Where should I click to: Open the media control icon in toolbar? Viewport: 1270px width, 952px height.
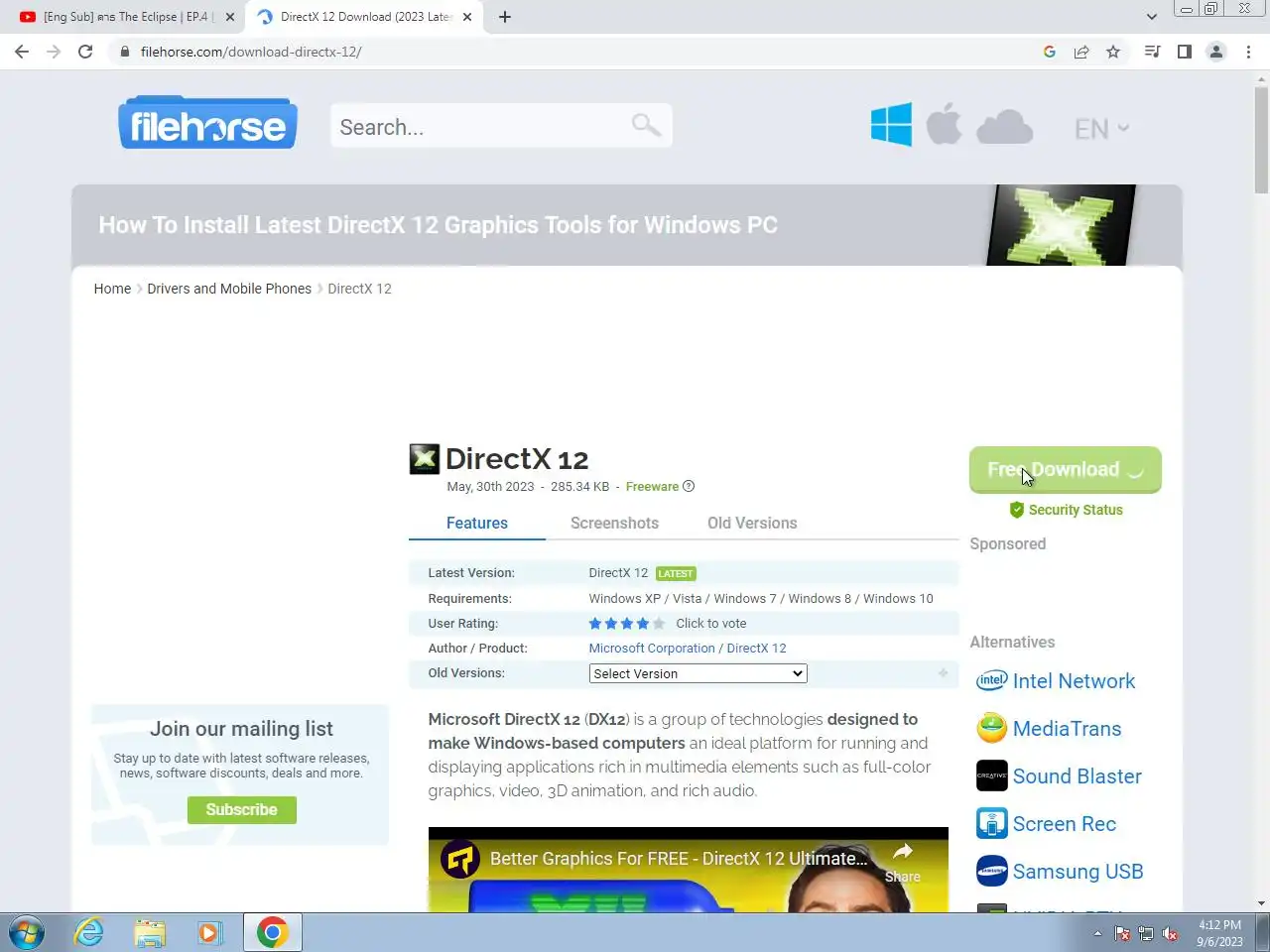click(1152, 52)
